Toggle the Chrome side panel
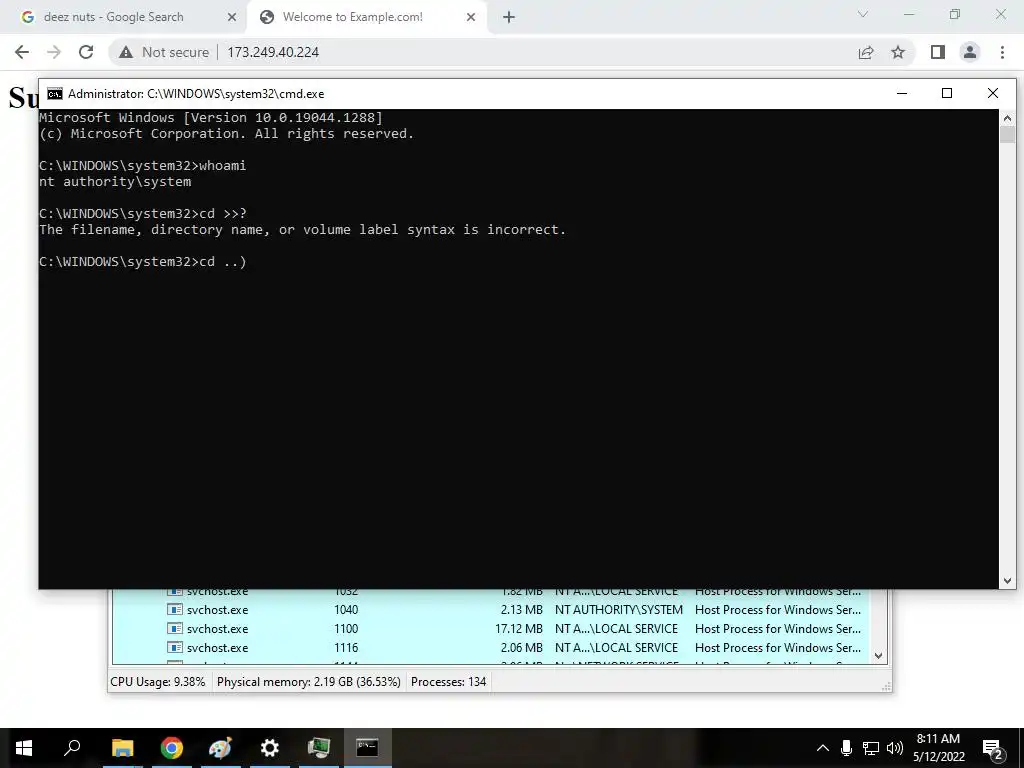Viewport: 1024px width, 768px height. (938, 52)
